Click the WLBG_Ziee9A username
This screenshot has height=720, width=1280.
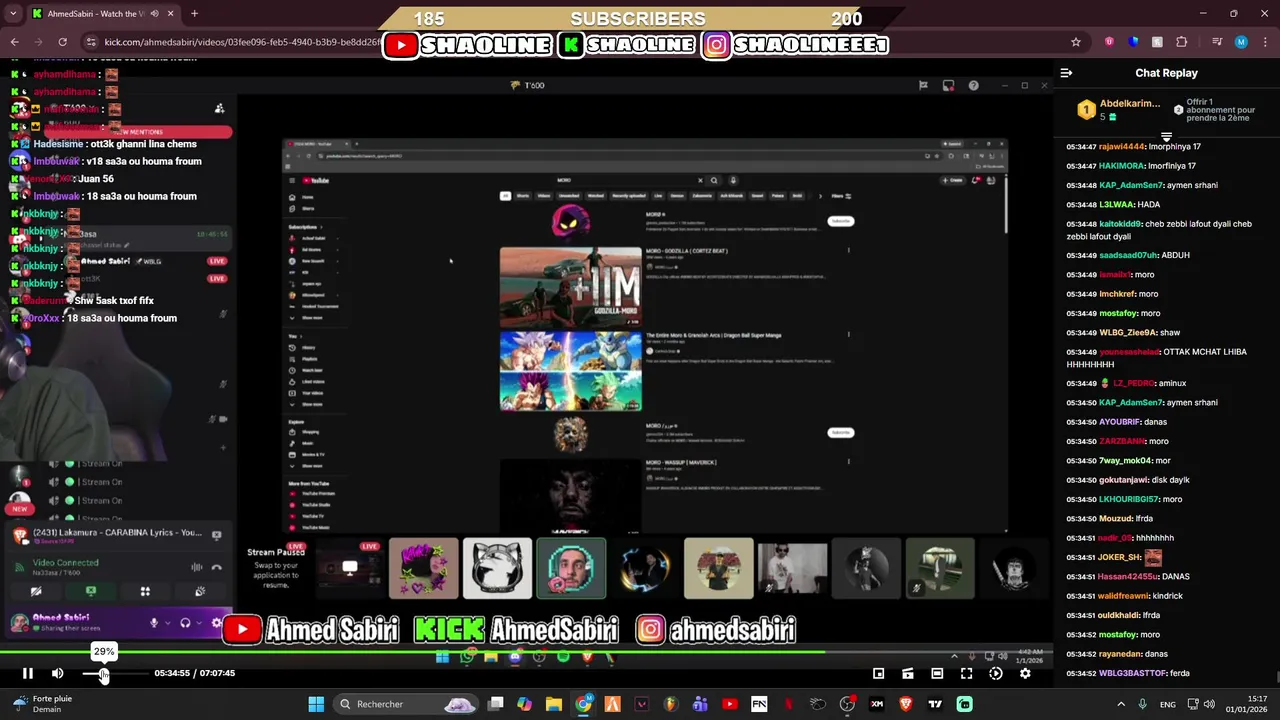[1127, 333]
